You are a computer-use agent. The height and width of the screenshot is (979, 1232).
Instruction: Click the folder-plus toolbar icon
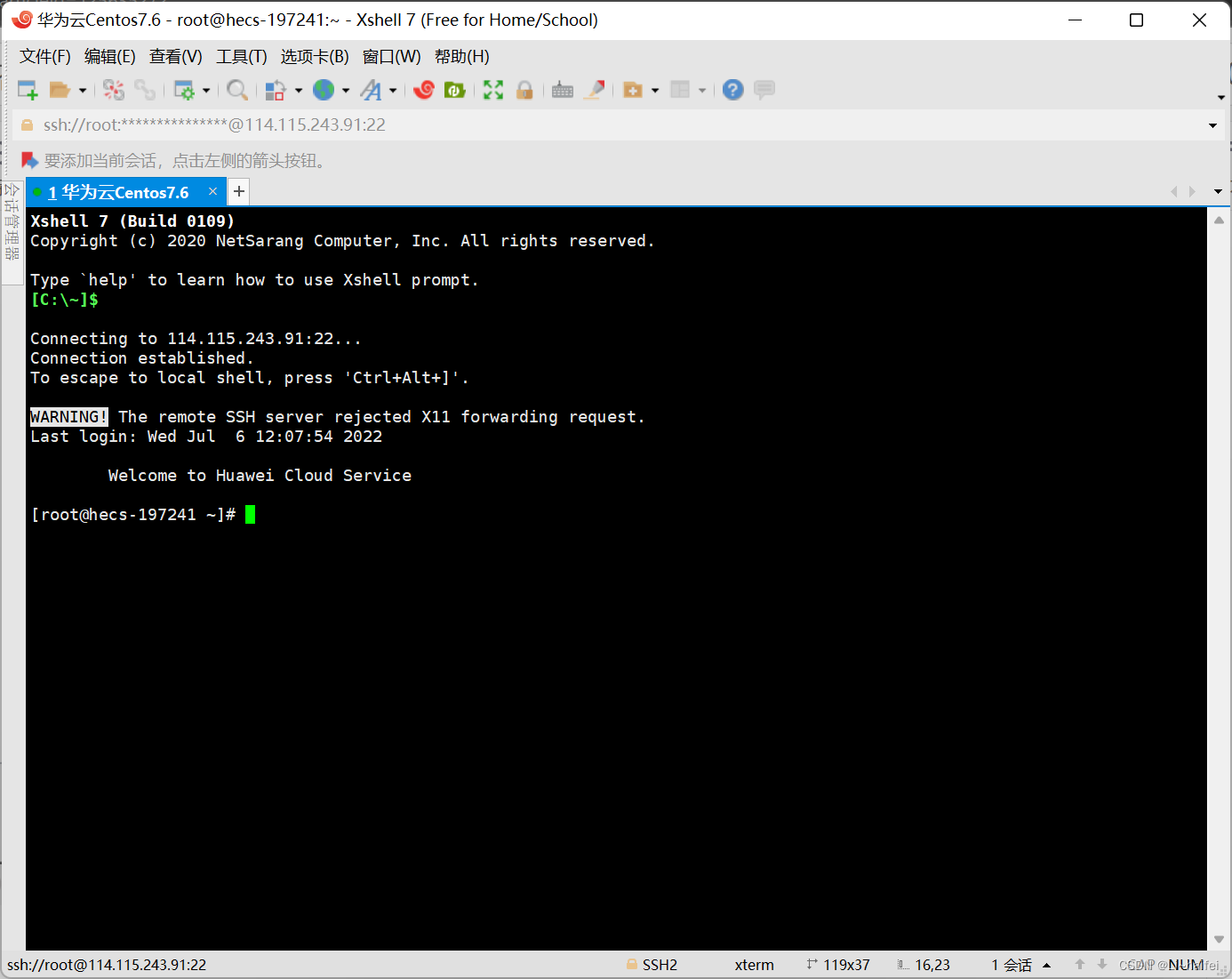tap(633, 90)
